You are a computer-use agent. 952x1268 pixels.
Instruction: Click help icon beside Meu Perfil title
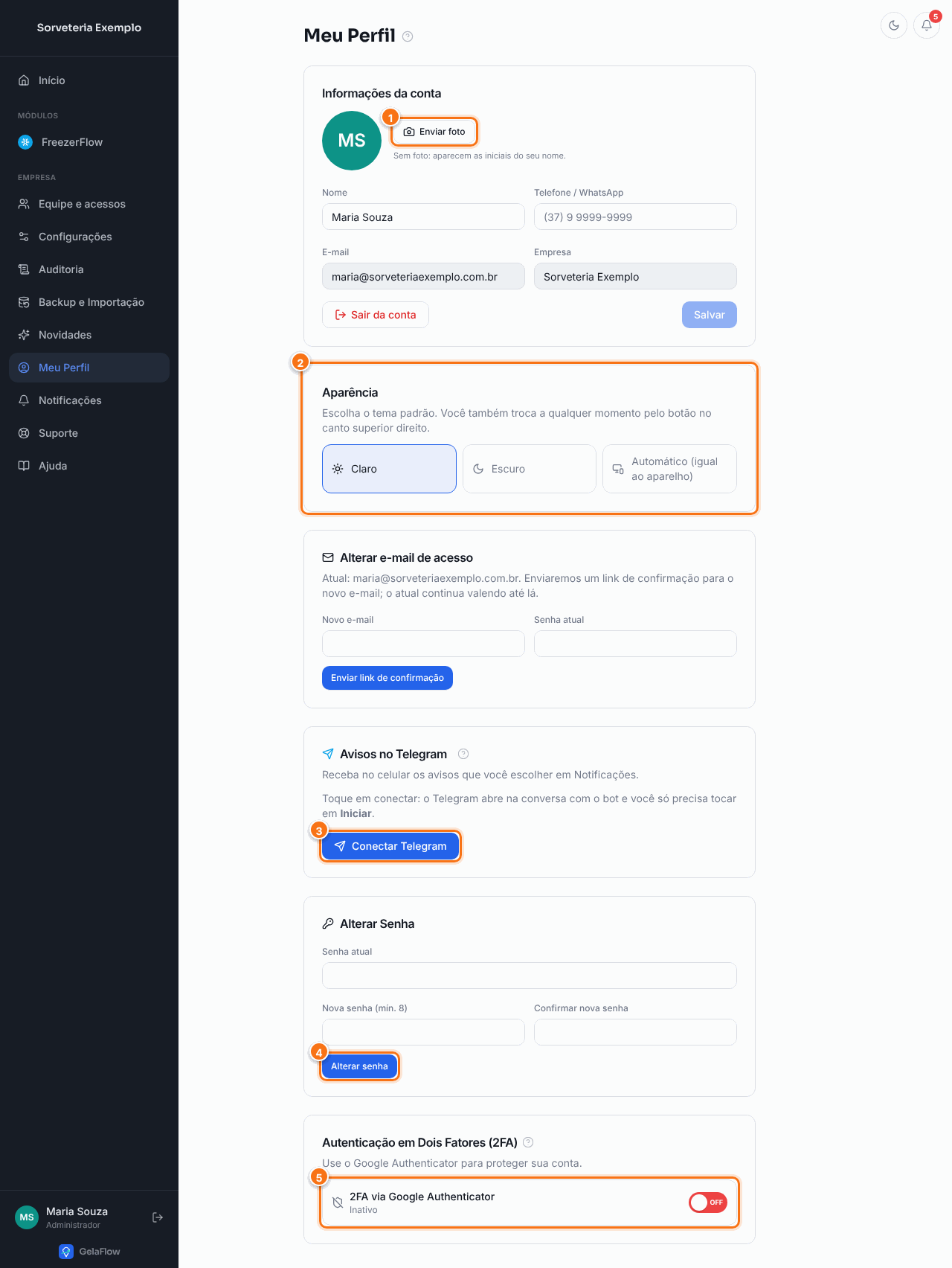click(408, 36)
